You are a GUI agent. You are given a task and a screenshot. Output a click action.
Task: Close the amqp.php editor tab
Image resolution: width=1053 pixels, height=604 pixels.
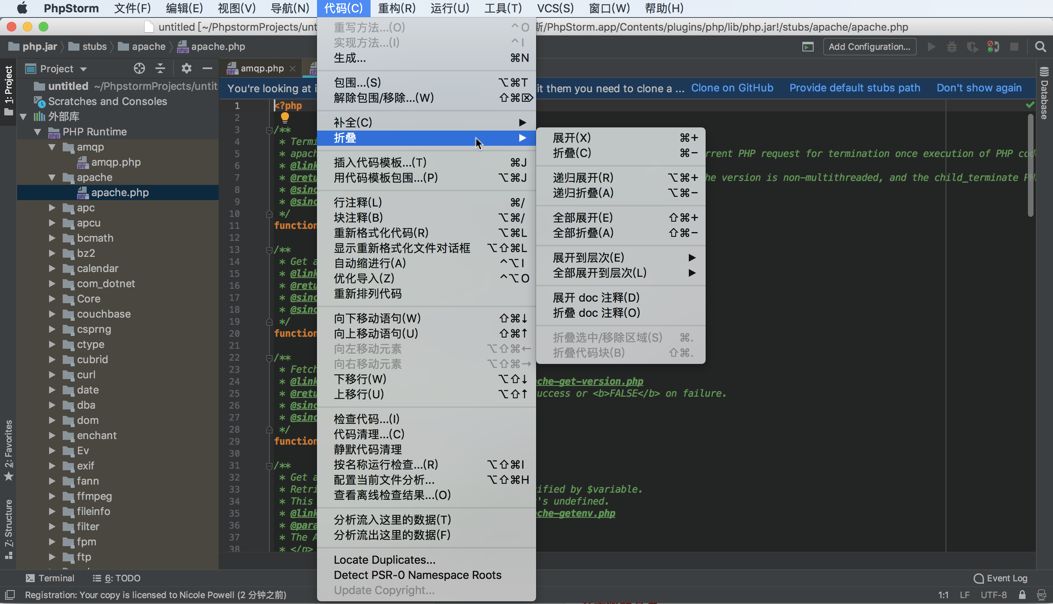pyautogui.click(x=293, y=69)
